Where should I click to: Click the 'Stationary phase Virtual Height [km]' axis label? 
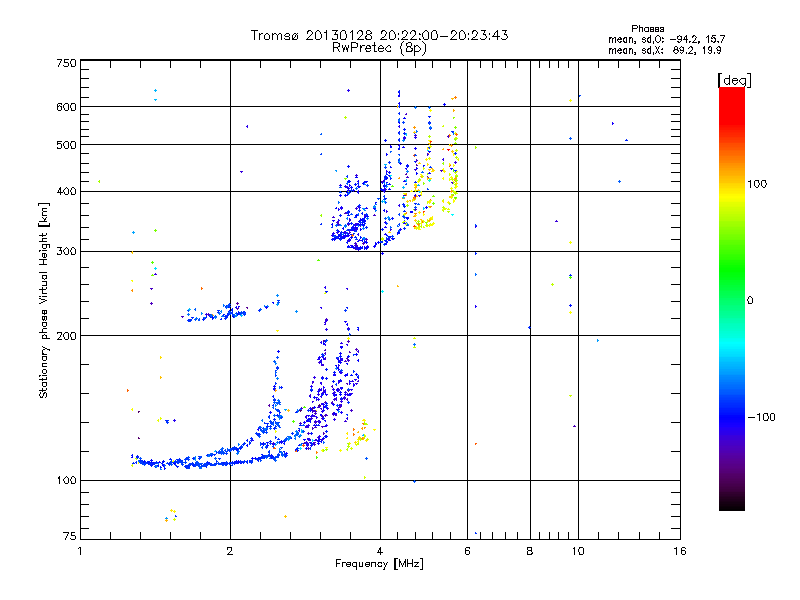coord(44,301)
